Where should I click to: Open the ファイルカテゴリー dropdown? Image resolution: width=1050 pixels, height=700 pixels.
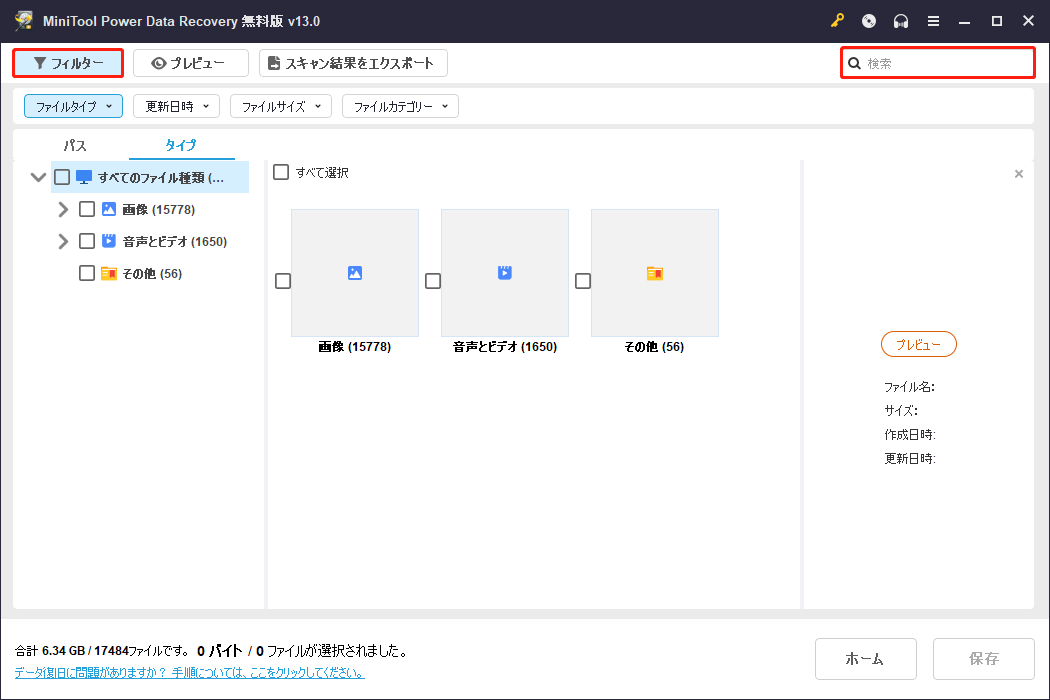[x=400, y=106]
